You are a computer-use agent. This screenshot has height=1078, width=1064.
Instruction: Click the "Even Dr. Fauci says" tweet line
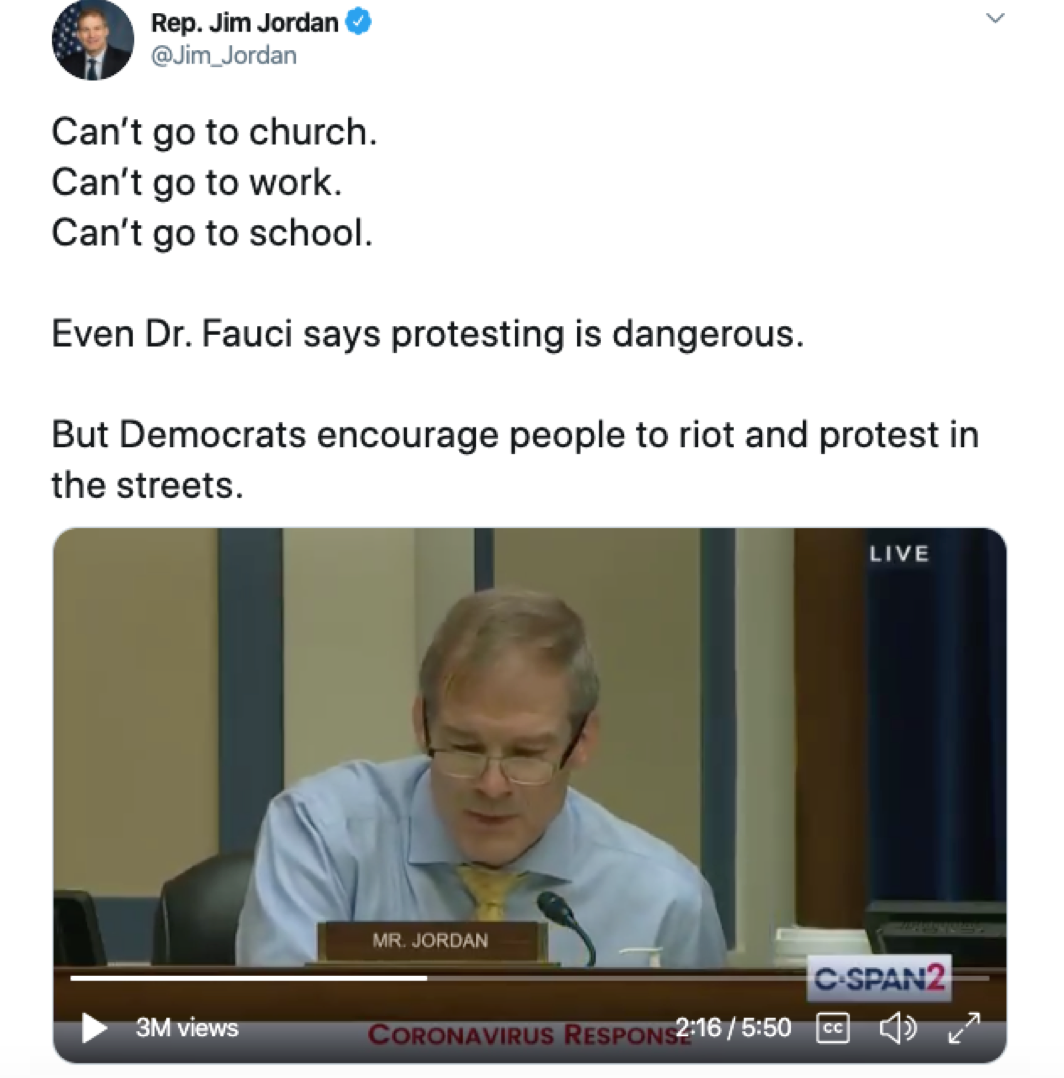[427, 334]
